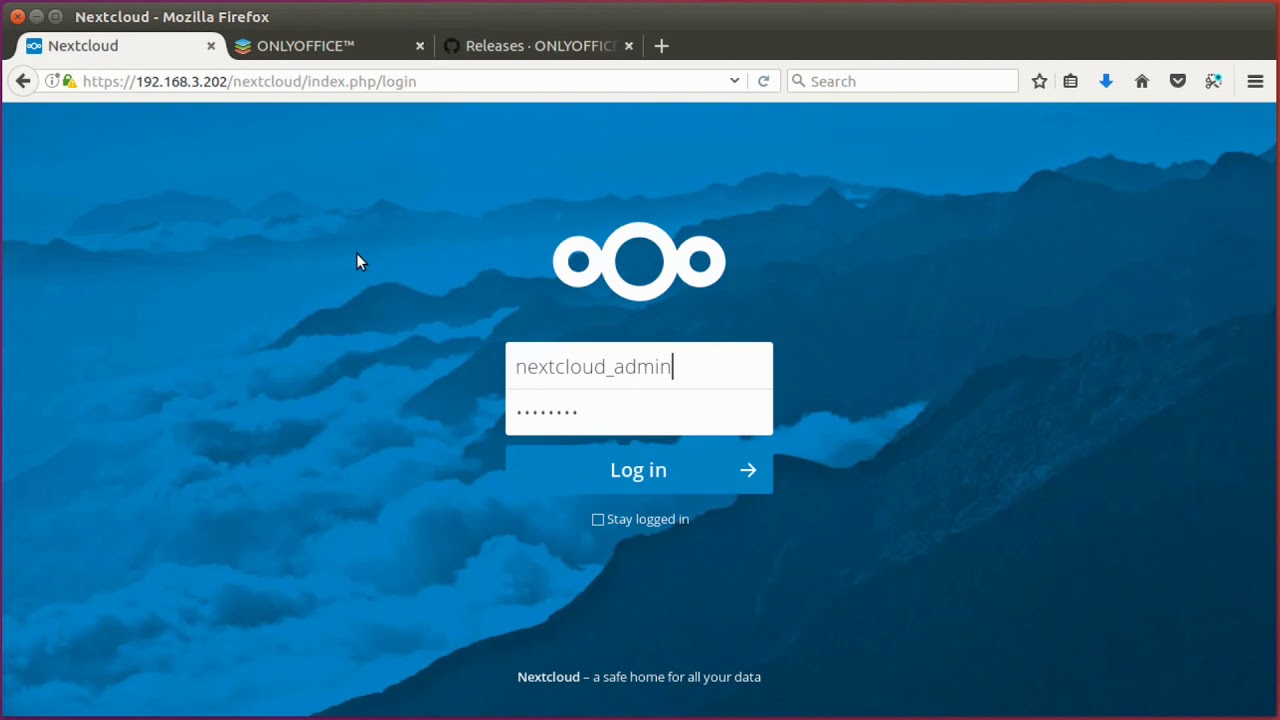This screenshot has height=720, width=1280.
Task: Switch to the ONLYOFFICE tab
Action: 329,46
